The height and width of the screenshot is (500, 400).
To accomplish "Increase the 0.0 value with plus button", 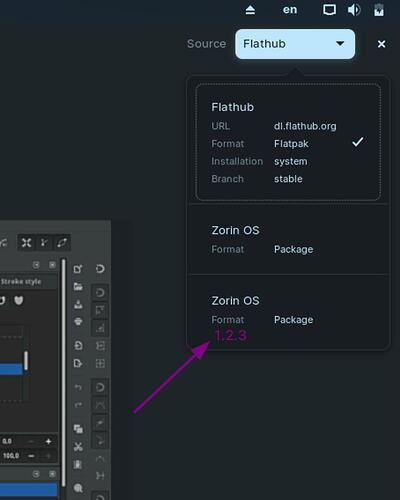I will pos(48,441).
